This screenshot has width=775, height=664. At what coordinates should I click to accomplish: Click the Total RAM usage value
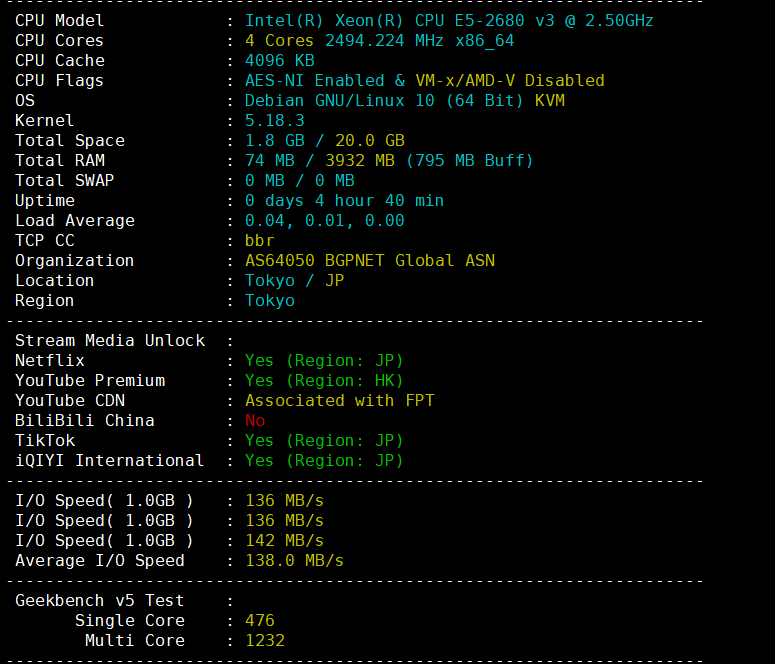click(x=389, y=160)
